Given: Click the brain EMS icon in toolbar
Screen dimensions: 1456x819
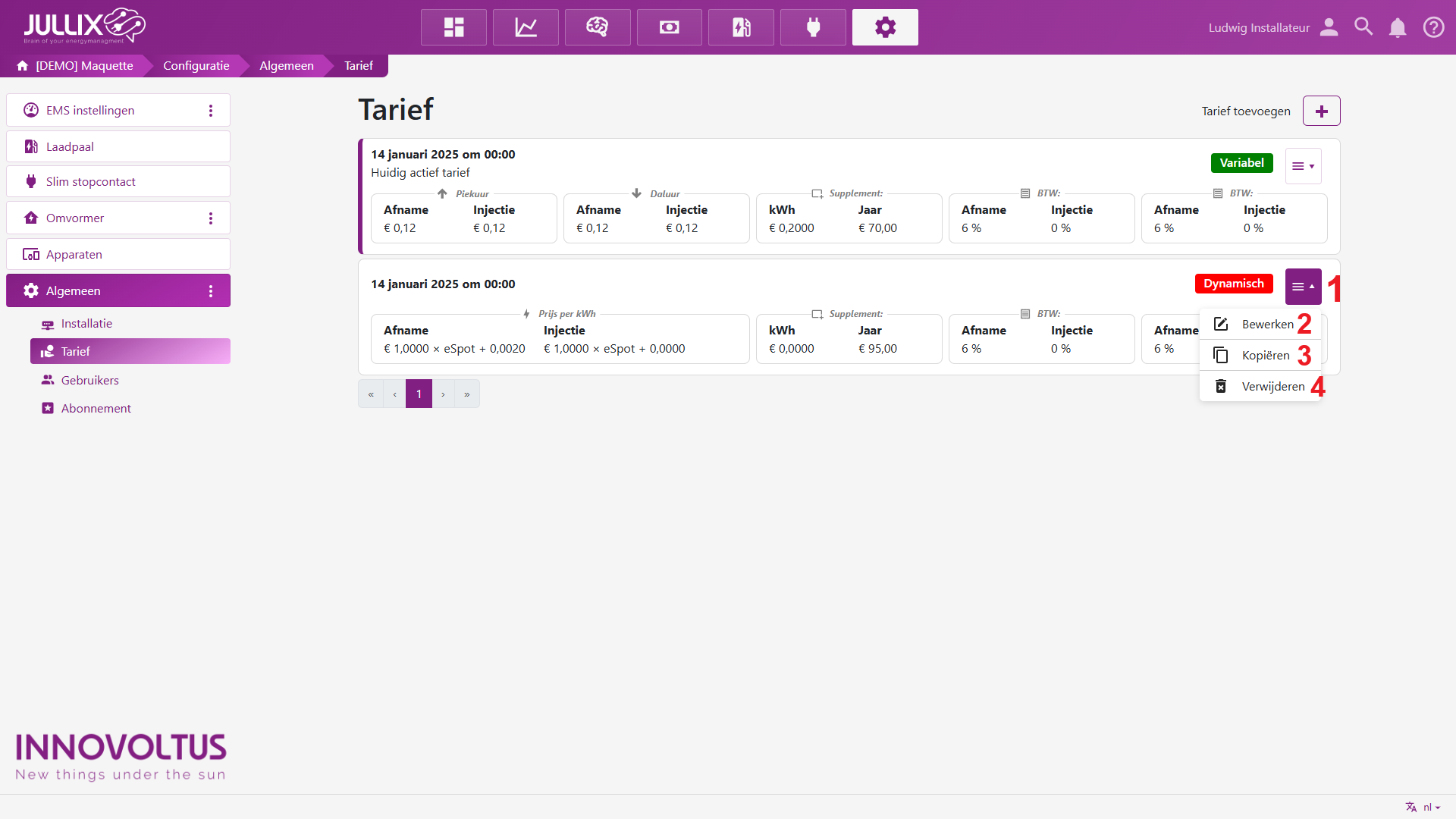Looking at the screenshot, I should coord(597,27).
